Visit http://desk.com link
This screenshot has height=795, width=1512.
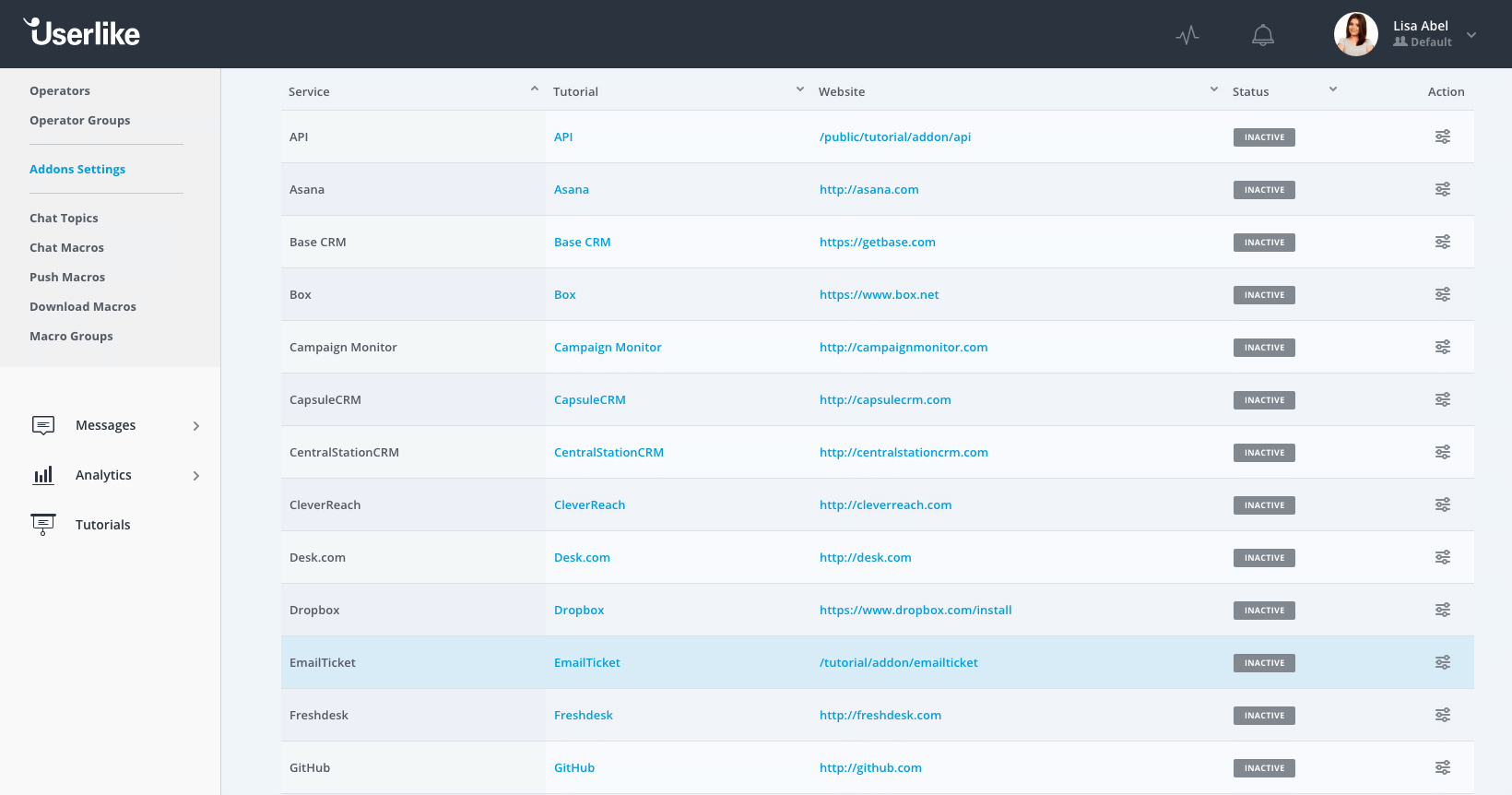(866, 558)
